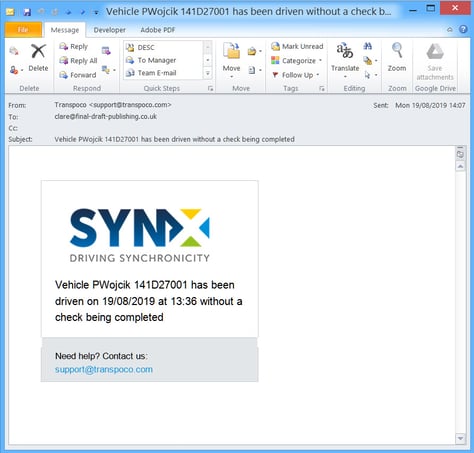Screen dimensions: 474x453
Task: Open the File tab
Action: pos(23,30)
